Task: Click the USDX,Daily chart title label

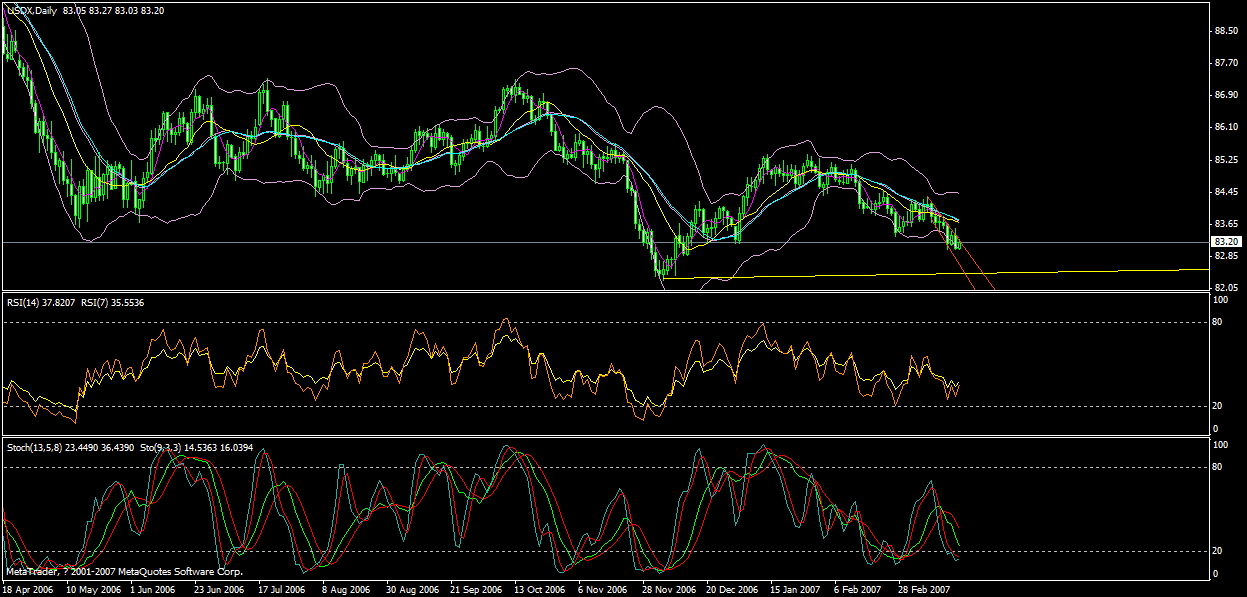Action: [x=32, y=10]
